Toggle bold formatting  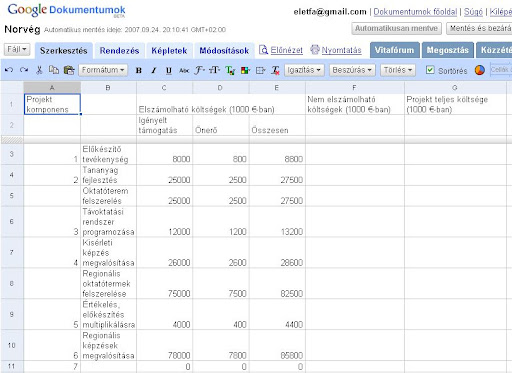(139, 70)
